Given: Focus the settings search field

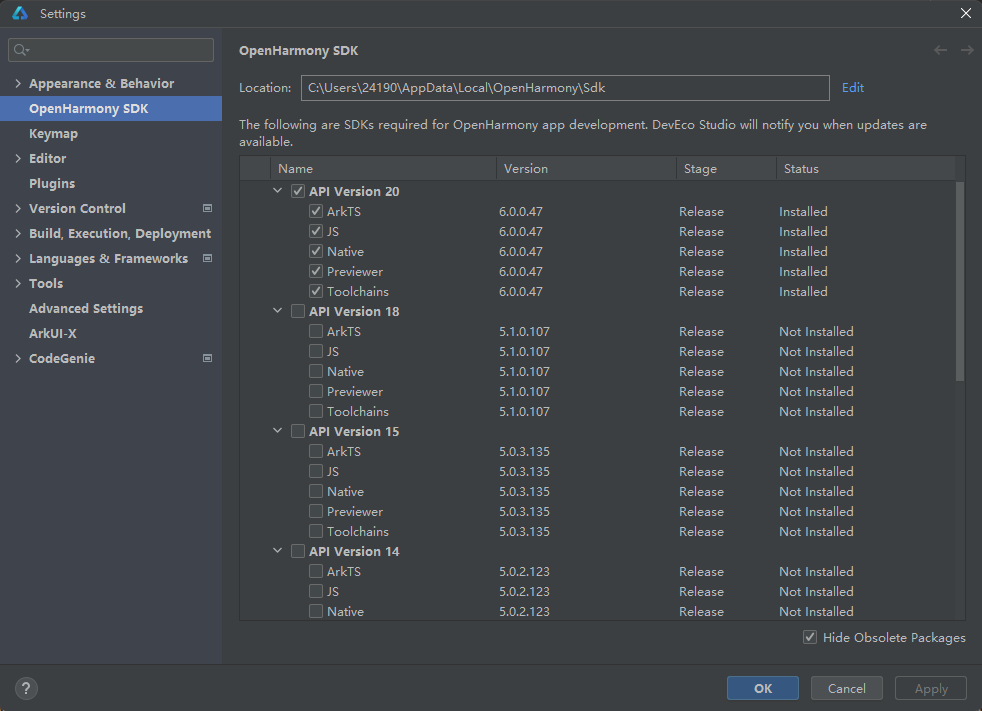Looking at the screenshot, I should 111,50.
